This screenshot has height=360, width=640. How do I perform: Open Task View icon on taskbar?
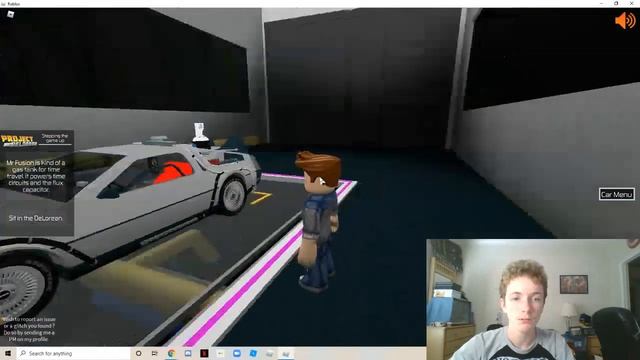pyautogui.click(x=155, y=353)
